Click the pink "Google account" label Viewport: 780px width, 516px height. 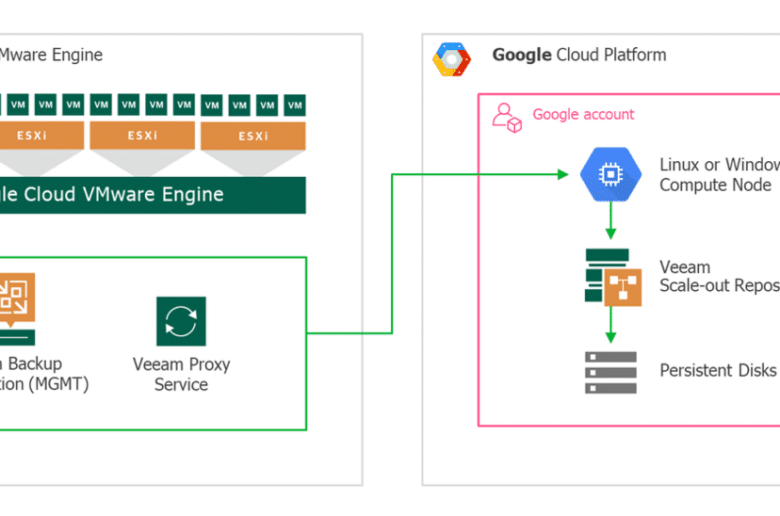pyautogui.click(x=583, y=114)
